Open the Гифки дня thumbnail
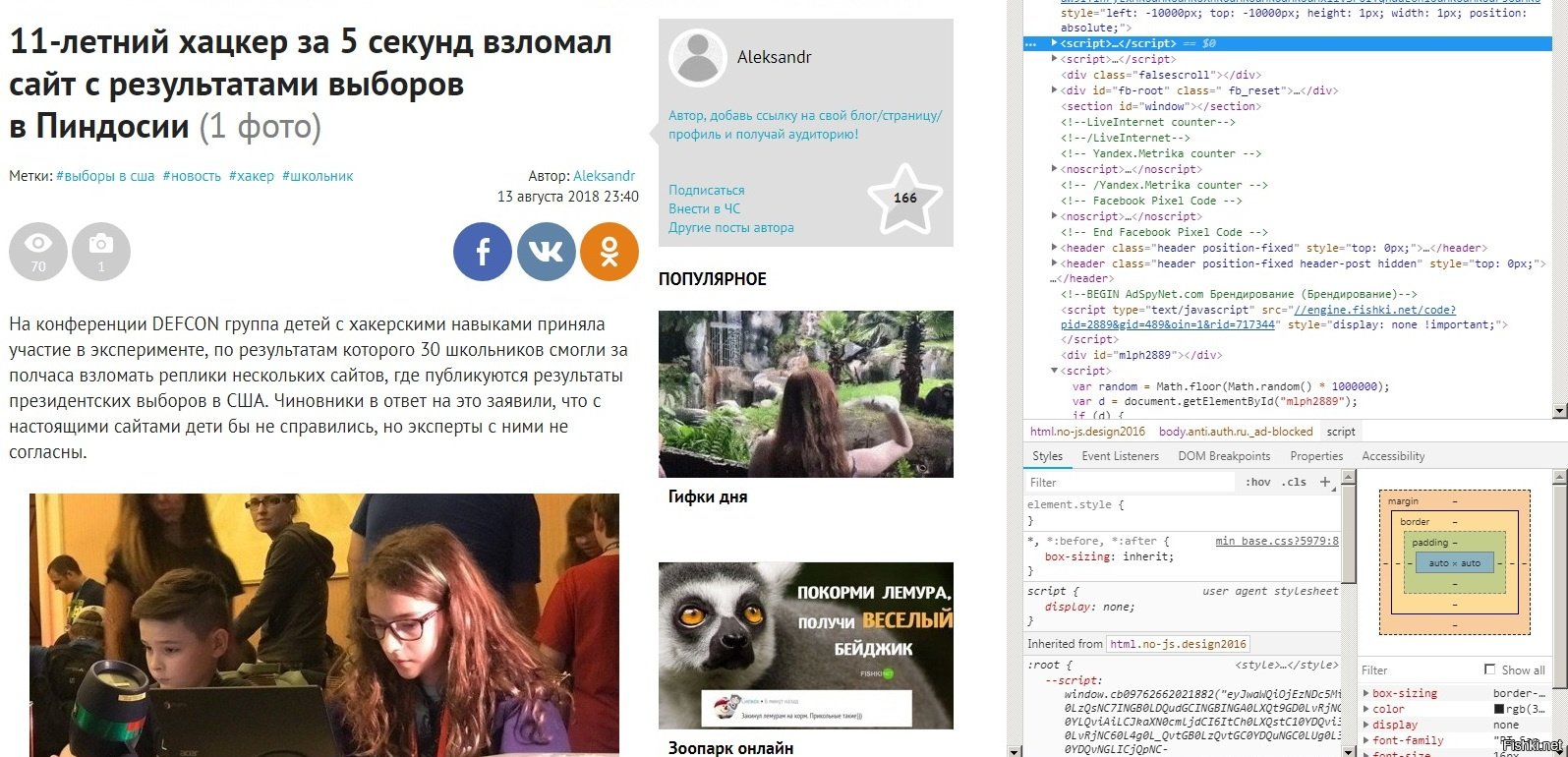The image size is (1568, 757). [806, 394]
